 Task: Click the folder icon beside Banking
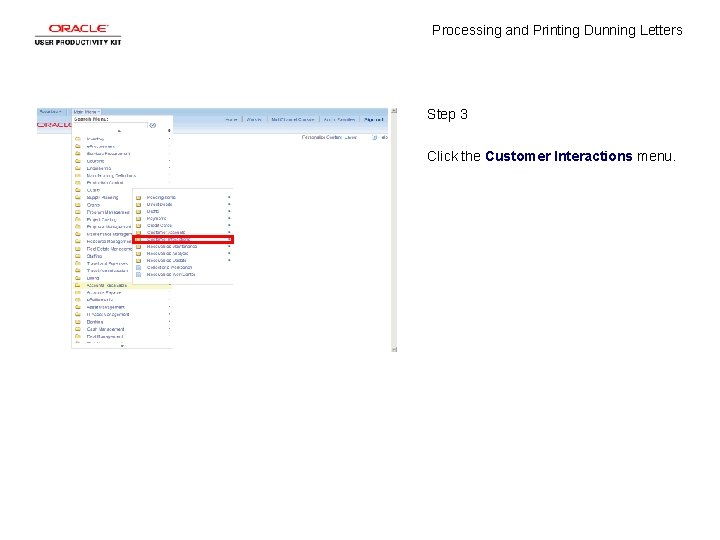(x=78, y=322)
